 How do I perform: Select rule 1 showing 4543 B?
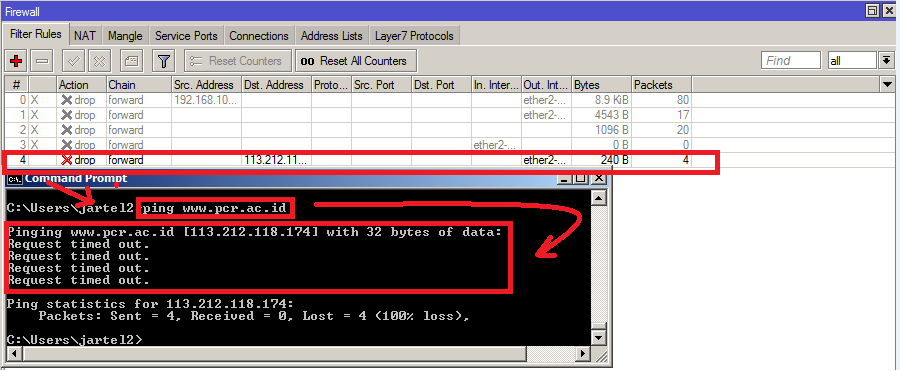click(348, 115)
